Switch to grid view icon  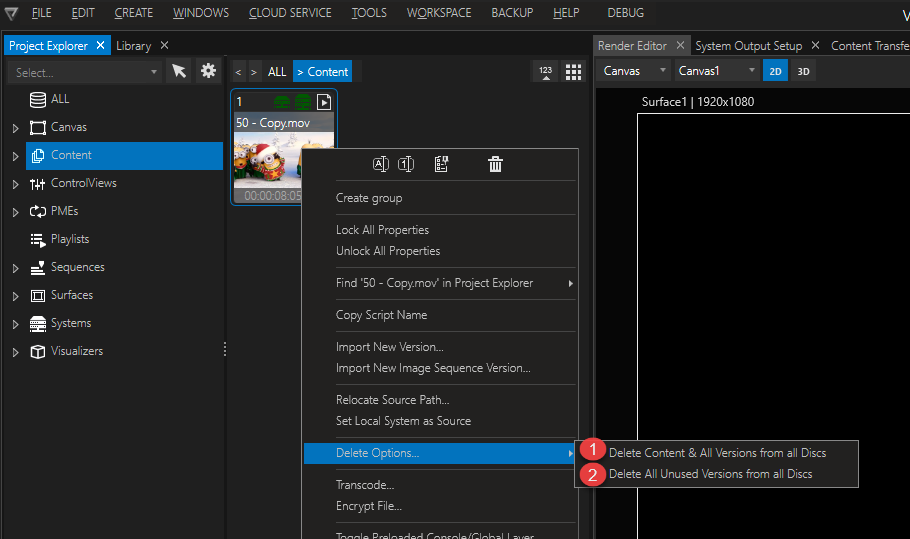pos(573,71)
